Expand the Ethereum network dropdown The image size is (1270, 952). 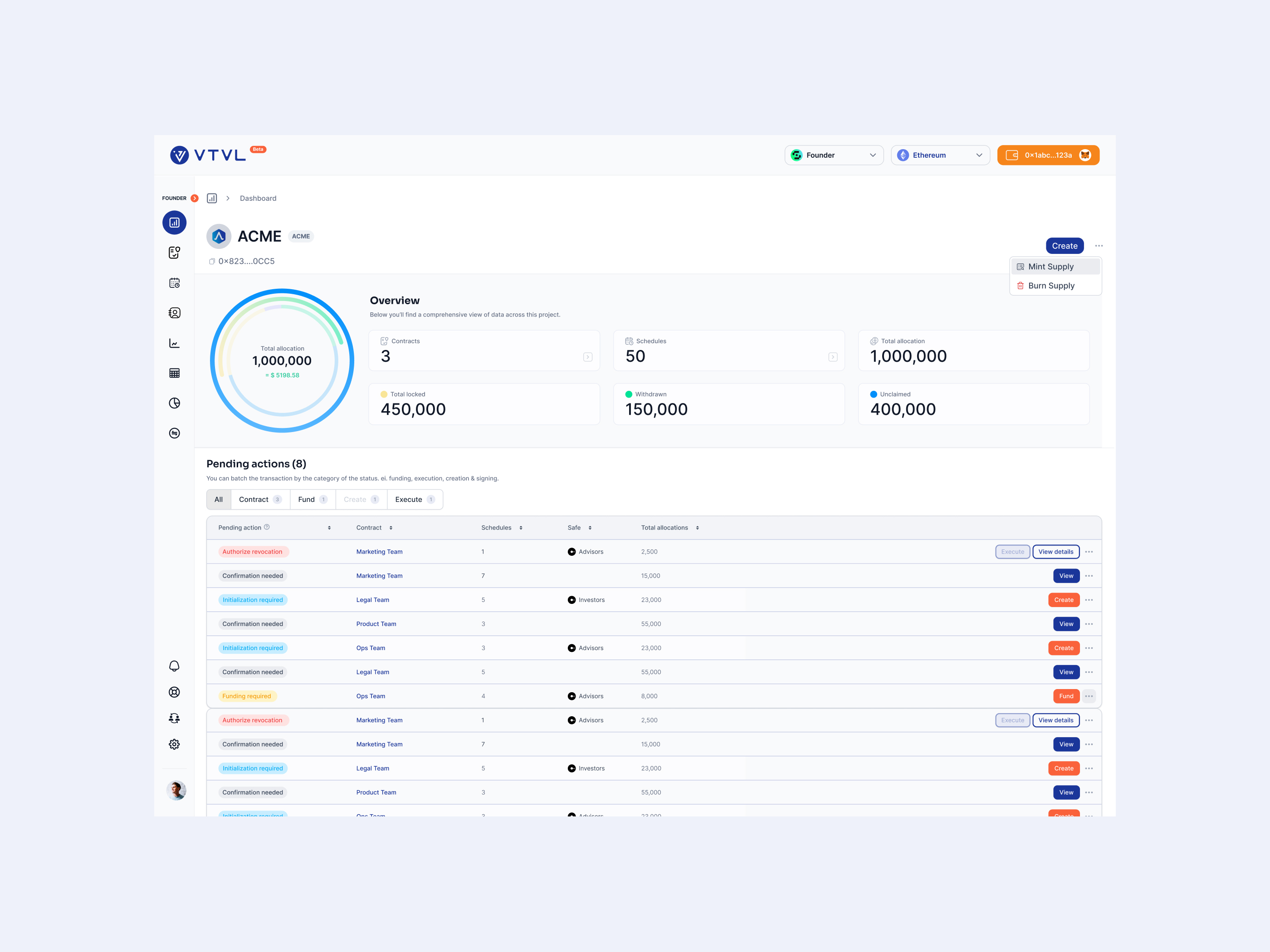tap(940, 155)
